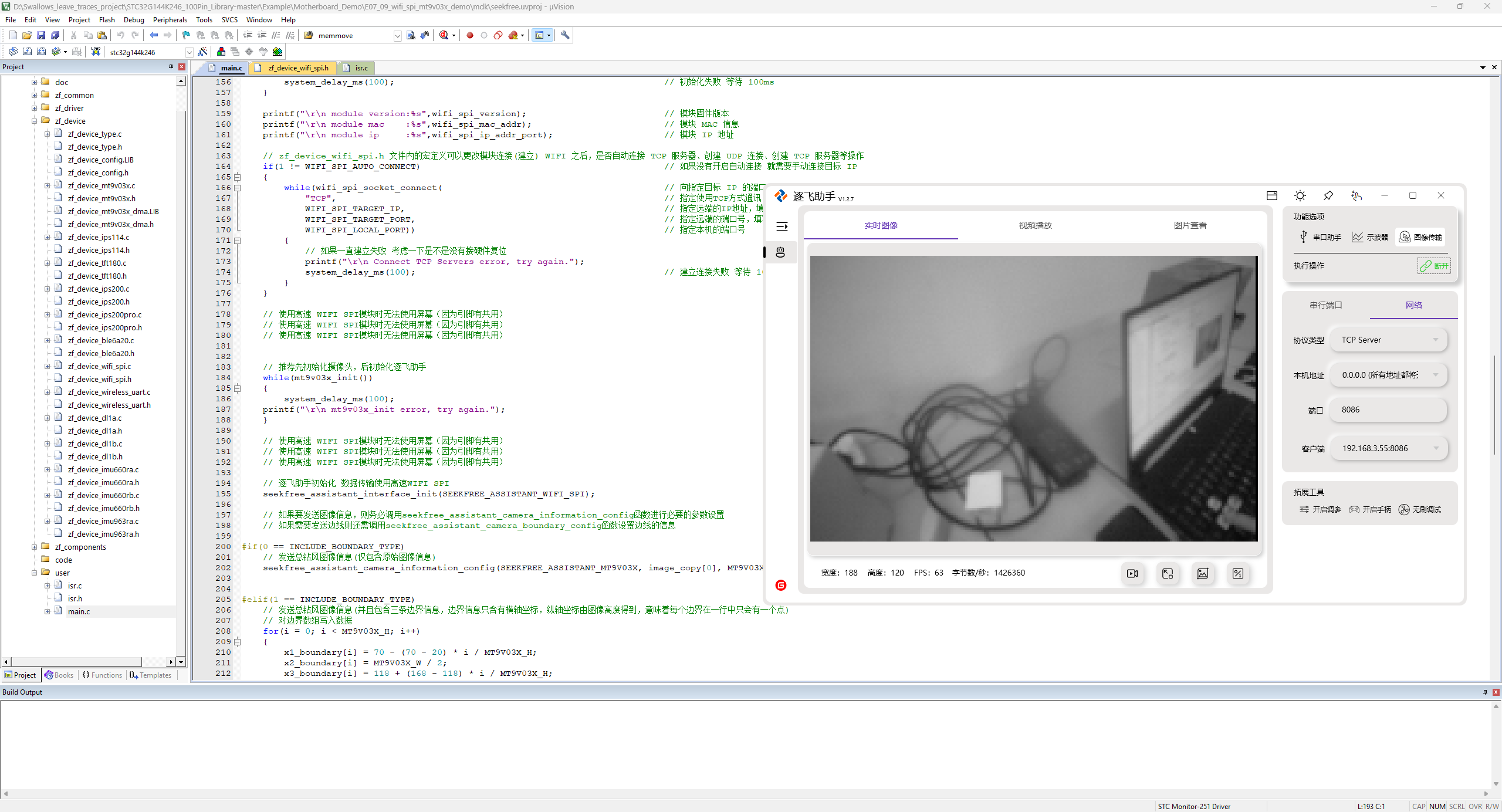Click the Download to flash (LOAD) icon

[96, 52]
